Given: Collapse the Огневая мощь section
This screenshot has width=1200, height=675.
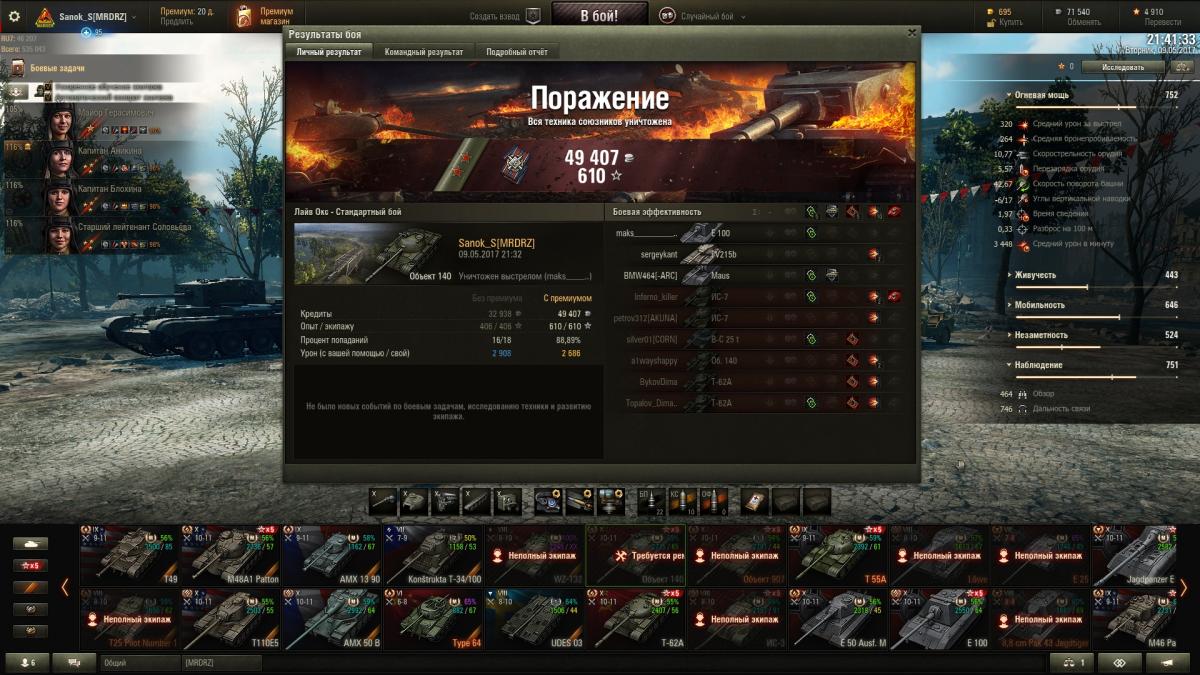Looking at the screenshot, I should click(1010, 95).
